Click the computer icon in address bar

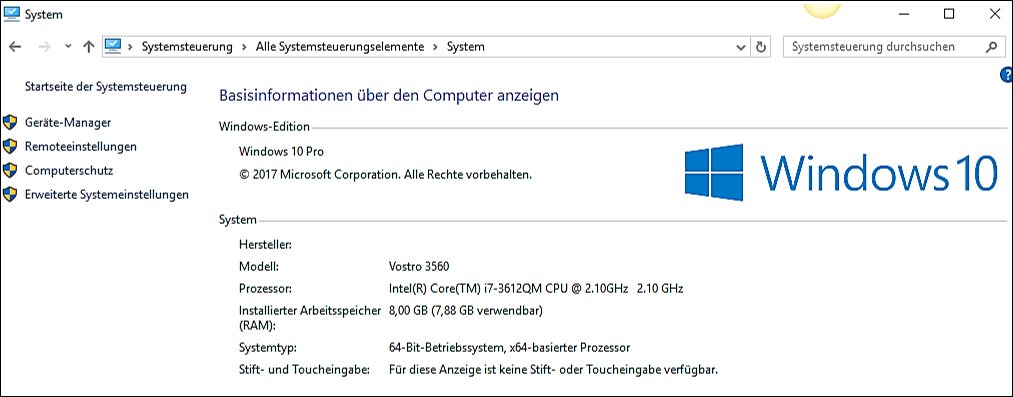coord(113,46)
